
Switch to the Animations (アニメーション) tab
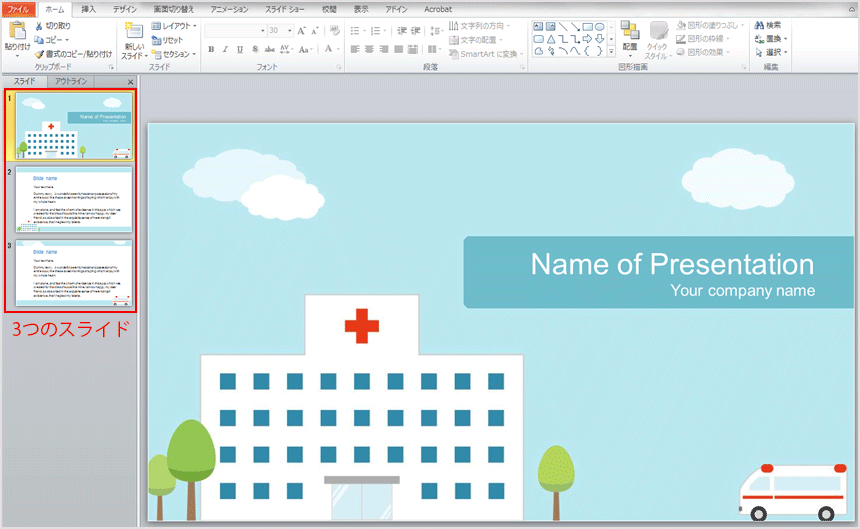point(229,9)
